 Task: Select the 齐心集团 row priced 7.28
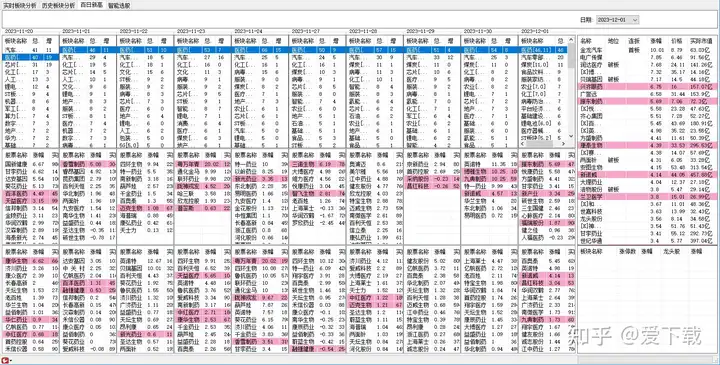(x=646, y=116)
